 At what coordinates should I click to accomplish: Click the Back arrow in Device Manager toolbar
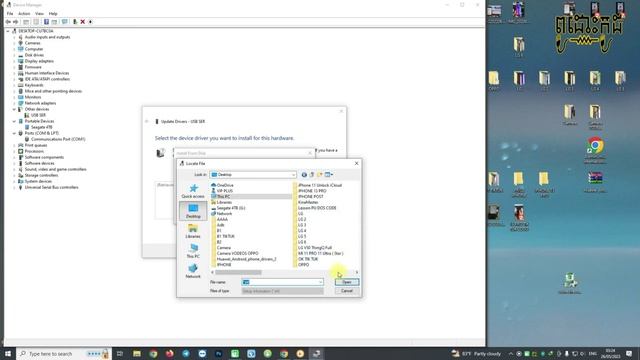pyautogui.click(x=8, y=22)
